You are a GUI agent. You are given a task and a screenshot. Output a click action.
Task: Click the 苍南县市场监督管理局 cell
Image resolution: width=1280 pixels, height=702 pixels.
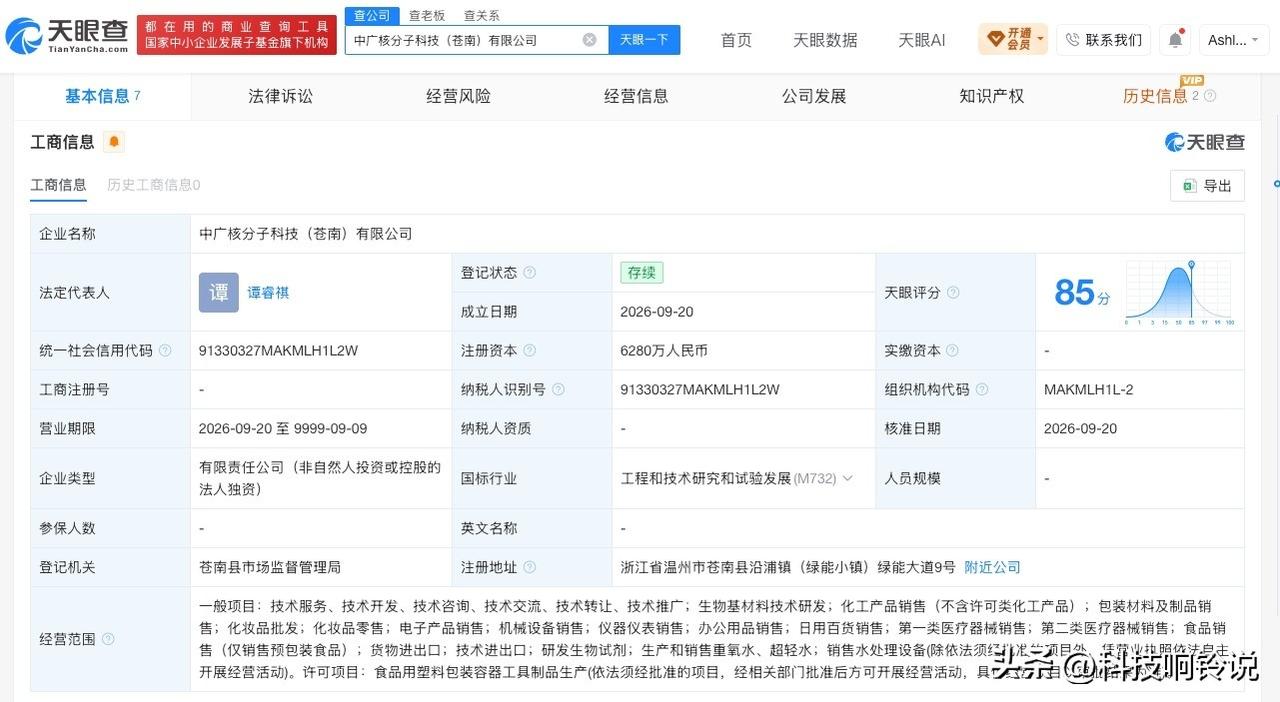coord(270,567)
